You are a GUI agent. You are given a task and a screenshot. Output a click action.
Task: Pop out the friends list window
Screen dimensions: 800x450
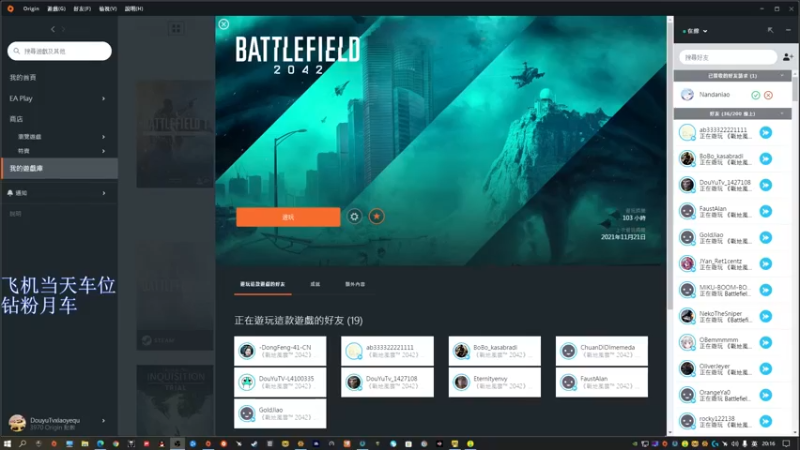pos(770,31)
